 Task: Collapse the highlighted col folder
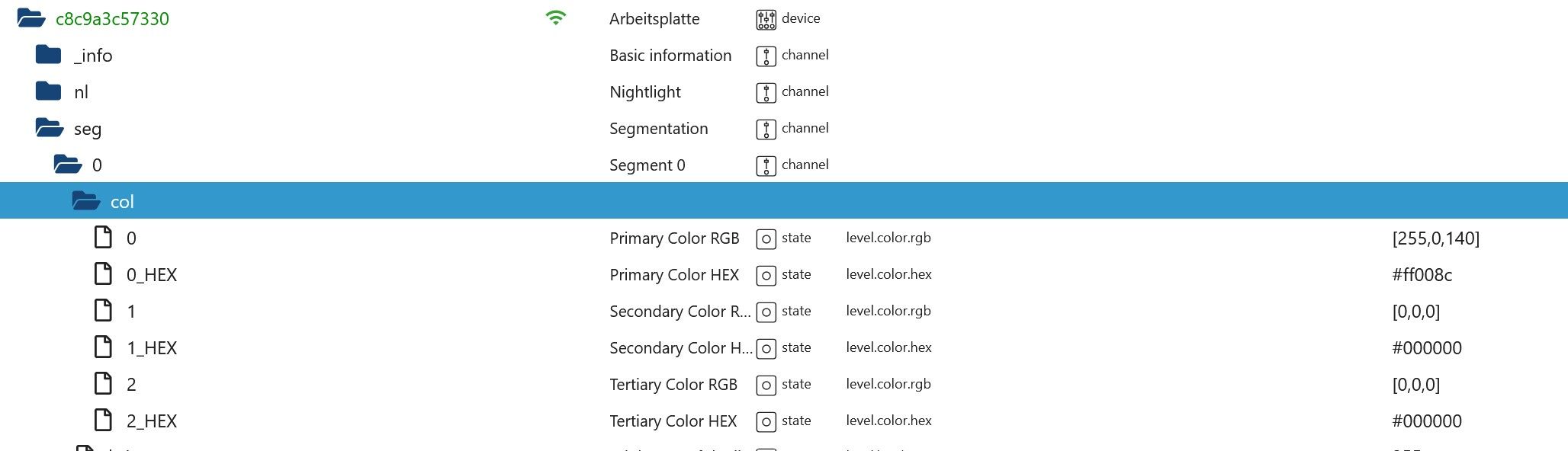click(86, 201)
